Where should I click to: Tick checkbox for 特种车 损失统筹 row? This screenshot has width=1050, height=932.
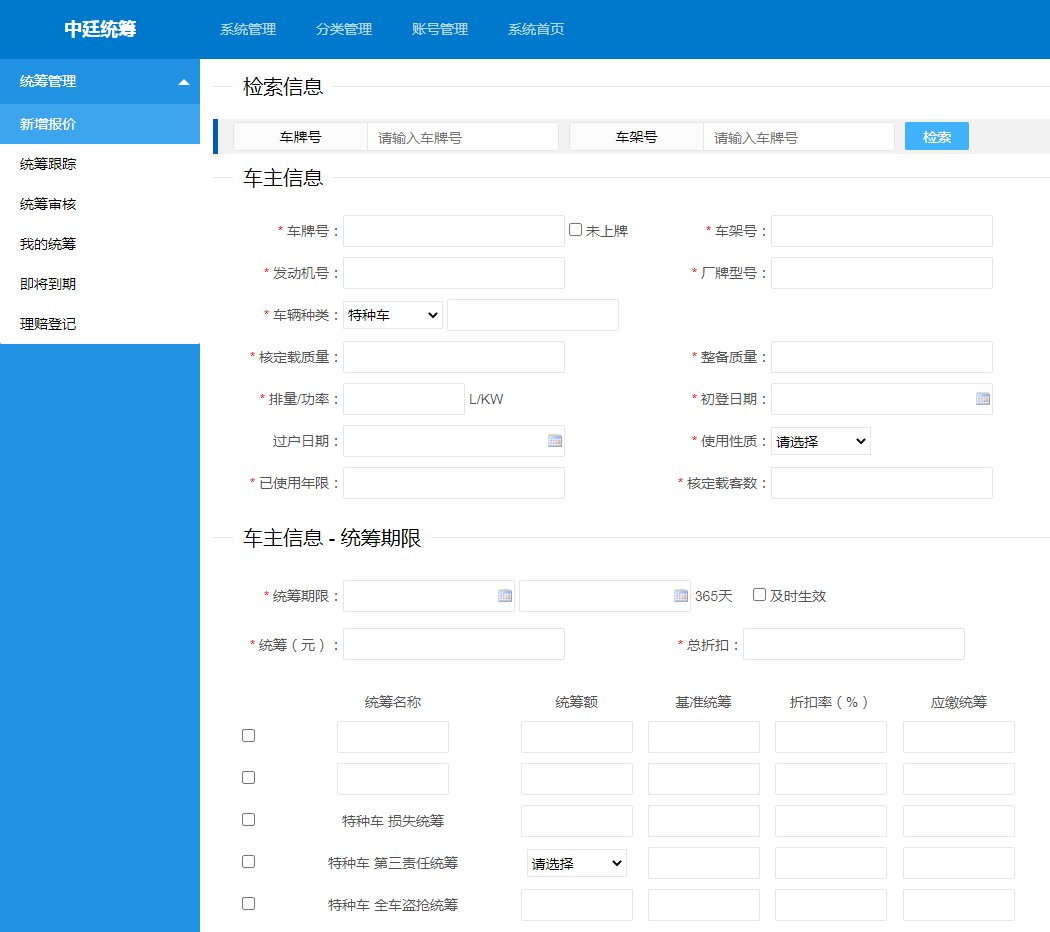coord(248,820)
